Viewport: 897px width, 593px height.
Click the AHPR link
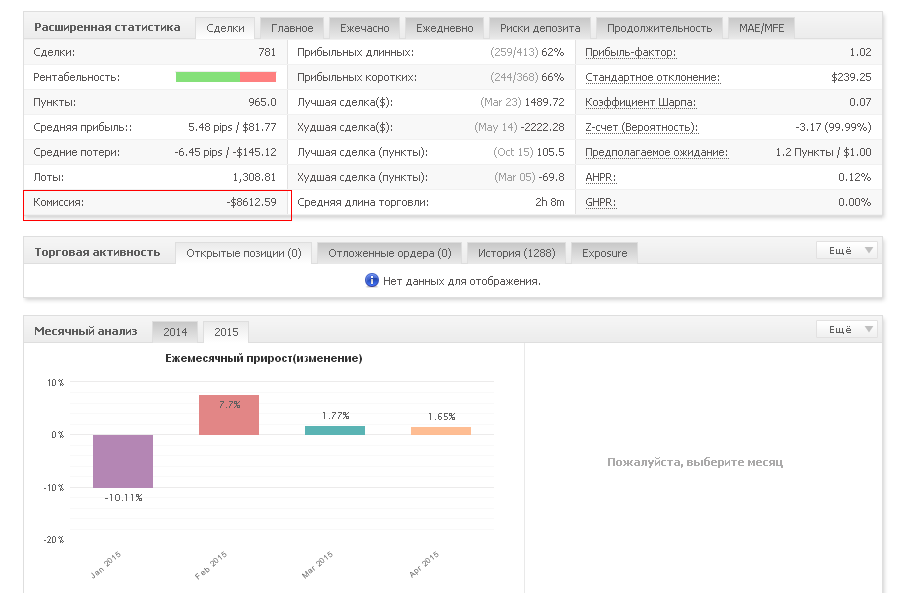click(601, 177)
